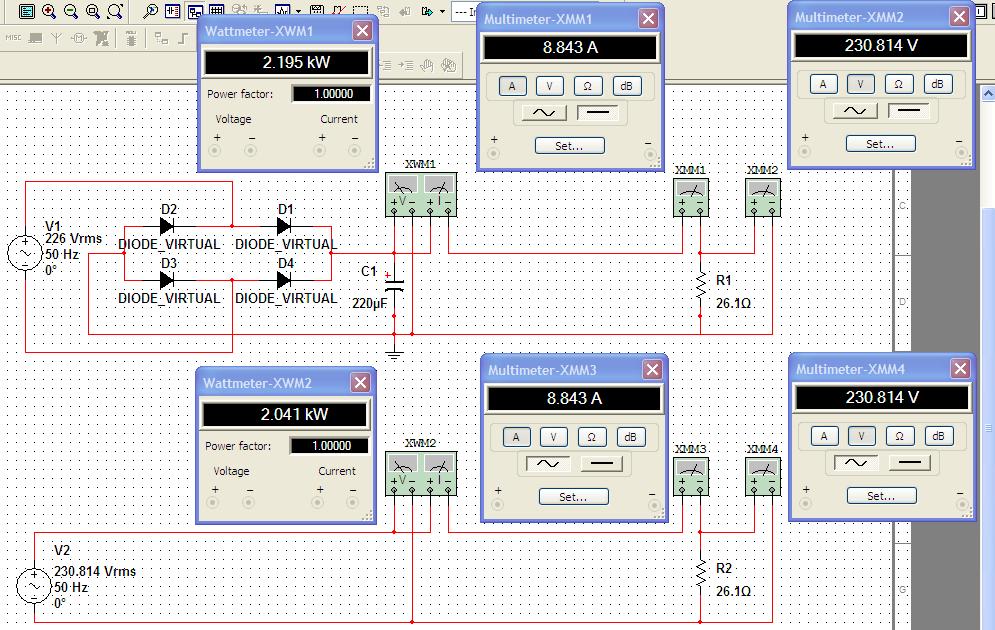Close the Multimeter-XMM3 window

point(652,369)
